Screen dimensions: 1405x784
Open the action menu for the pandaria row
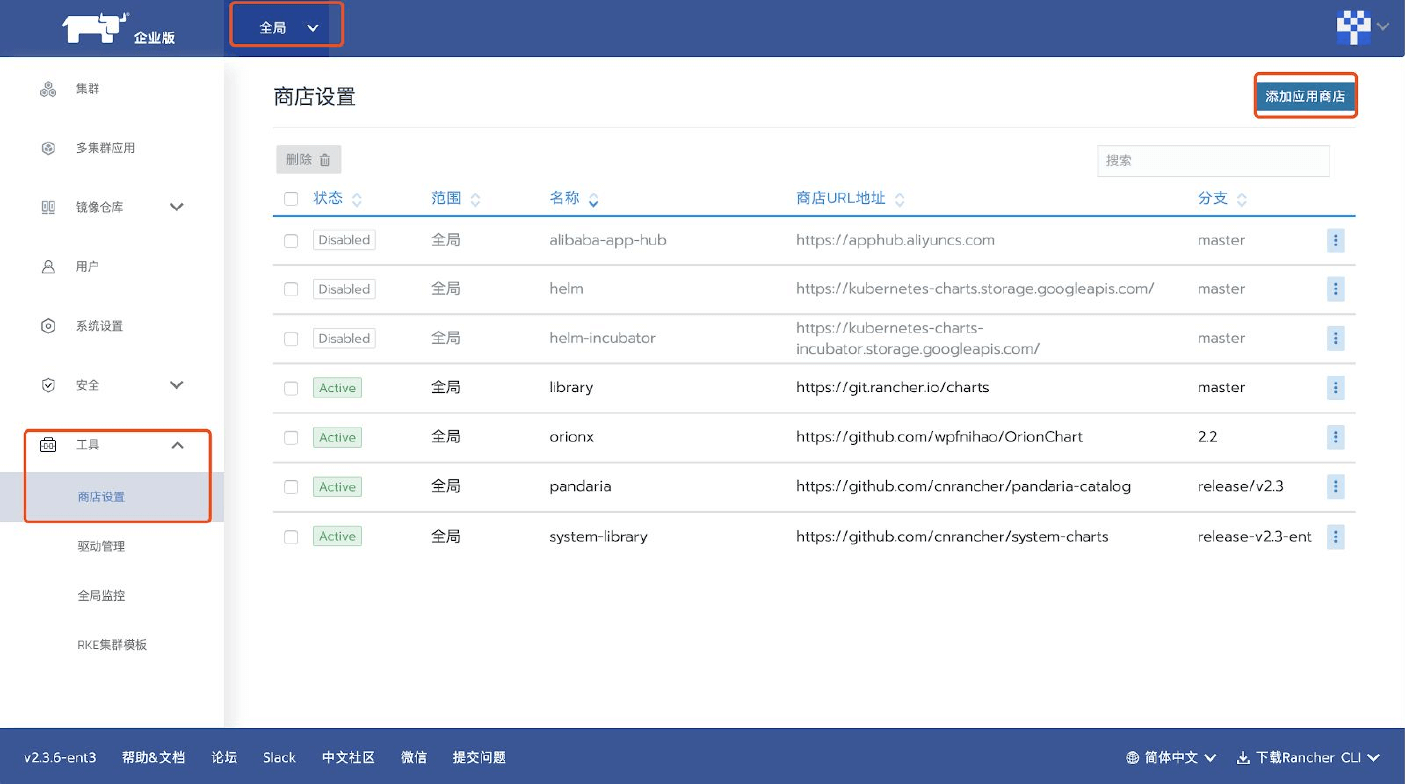click(1336, 487)
